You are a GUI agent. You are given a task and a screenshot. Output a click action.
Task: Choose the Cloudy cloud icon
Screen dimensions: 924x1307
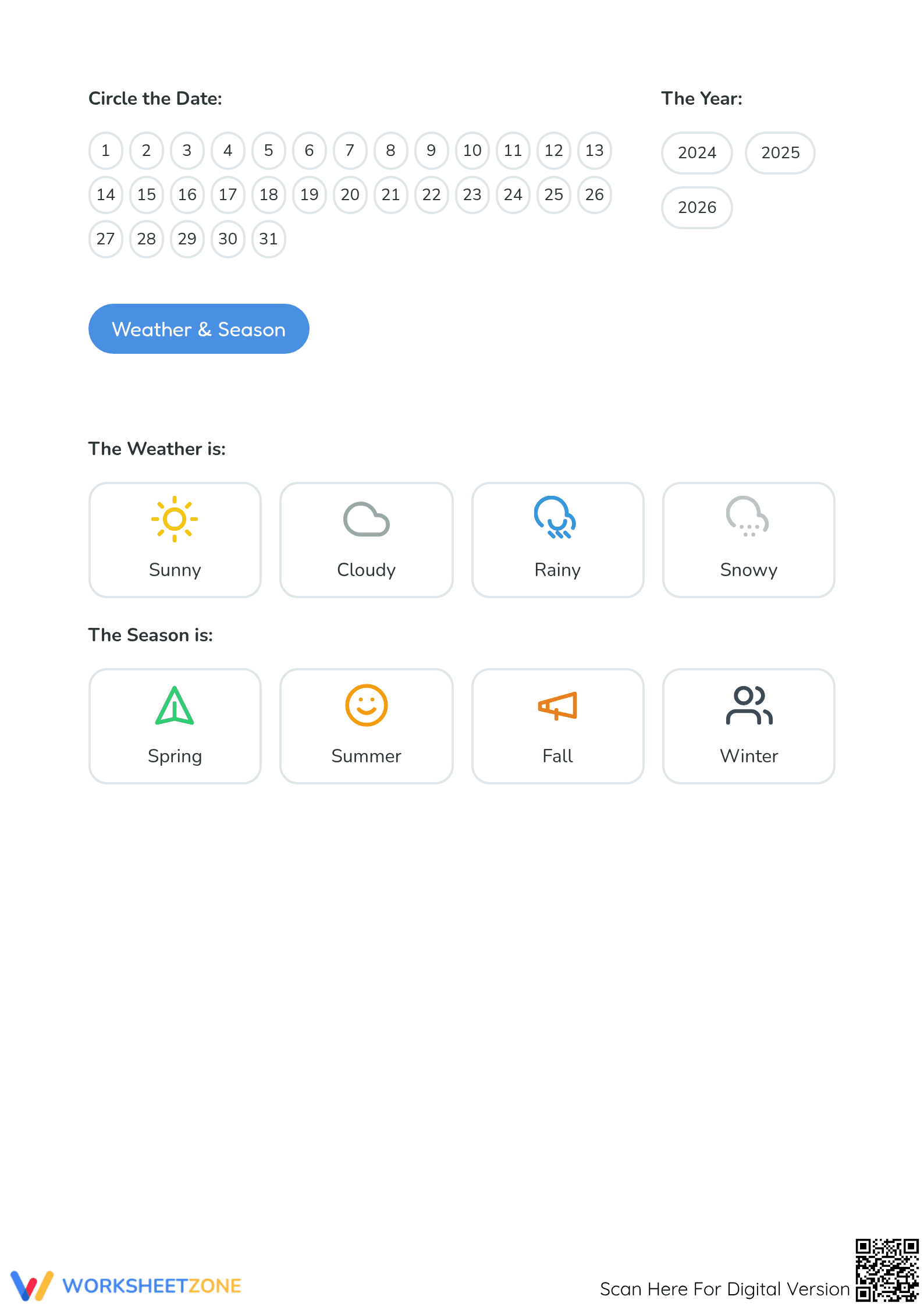coord(366,518)
